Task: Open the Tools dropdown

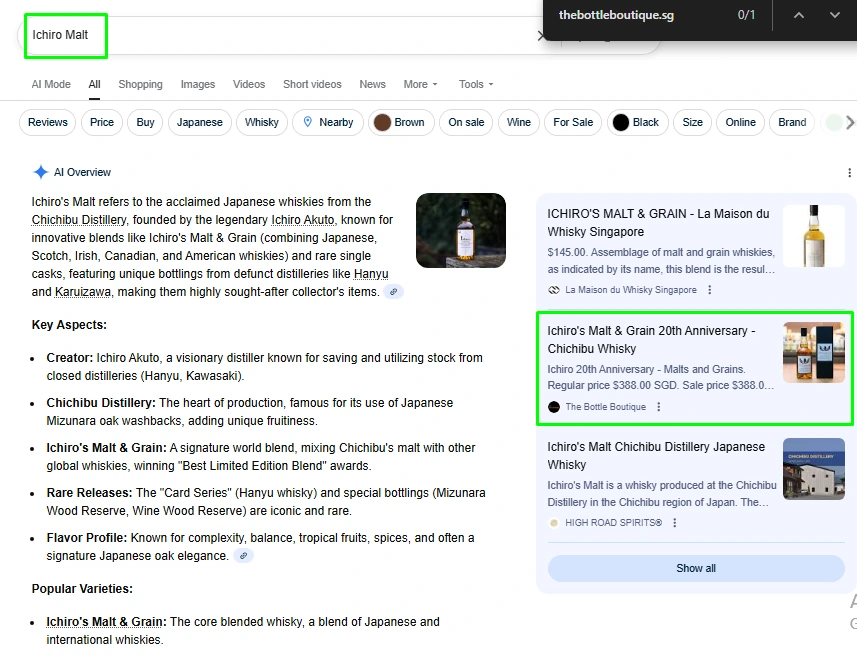Action: [475, 85]
